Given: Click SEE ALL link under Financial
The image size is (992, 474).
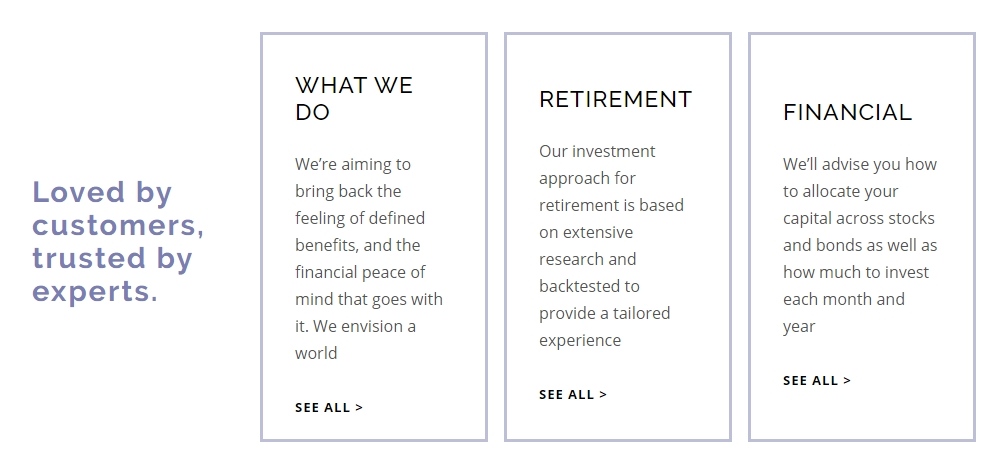Looking at the screenshot, I should point(817,380).
